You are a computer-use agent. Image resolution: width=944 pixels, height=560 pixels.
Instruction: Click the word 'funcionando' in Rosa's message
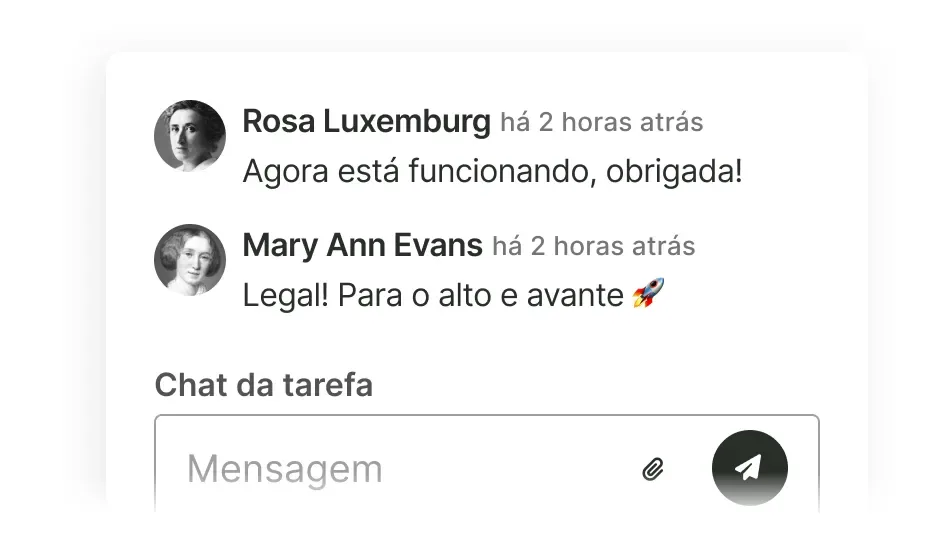[x=502, y=171]
